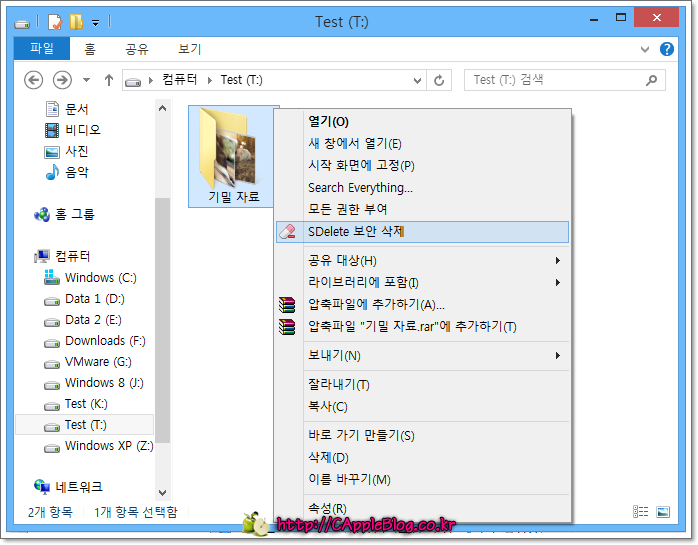698x545 pixels.
Task: Go back with the Back arrow
Action: coord(33,80)
